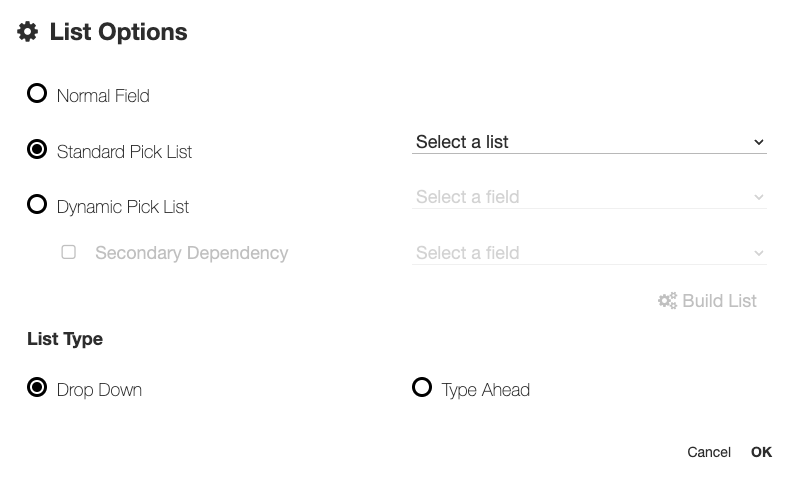Confirm the options with OK
The height and width of the screenshot is (479, 793).
[x=761, y=452]
